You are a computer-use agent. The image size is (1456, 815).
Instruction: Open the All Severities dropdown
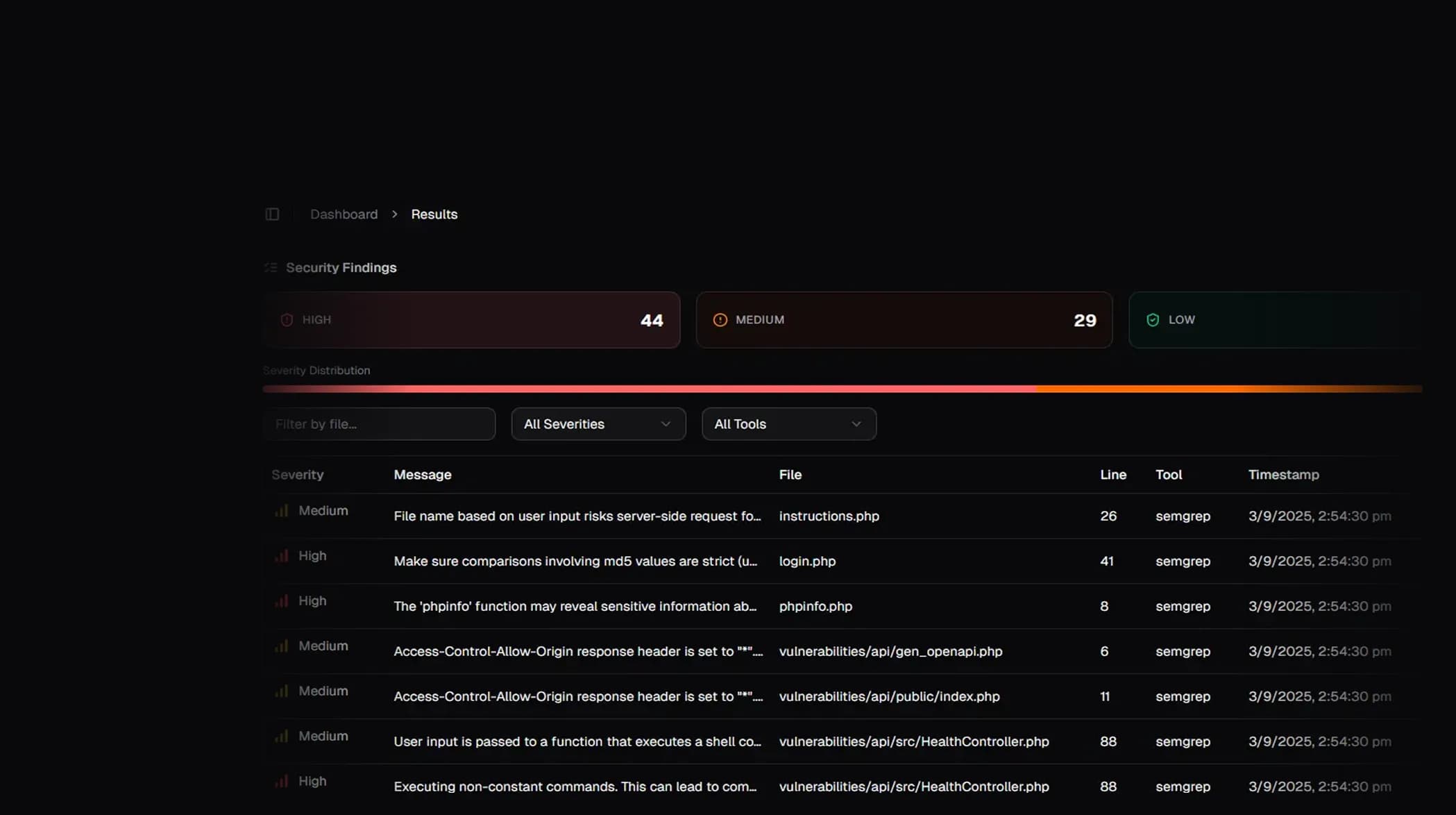pyautogui.click(x=598, y=424)
